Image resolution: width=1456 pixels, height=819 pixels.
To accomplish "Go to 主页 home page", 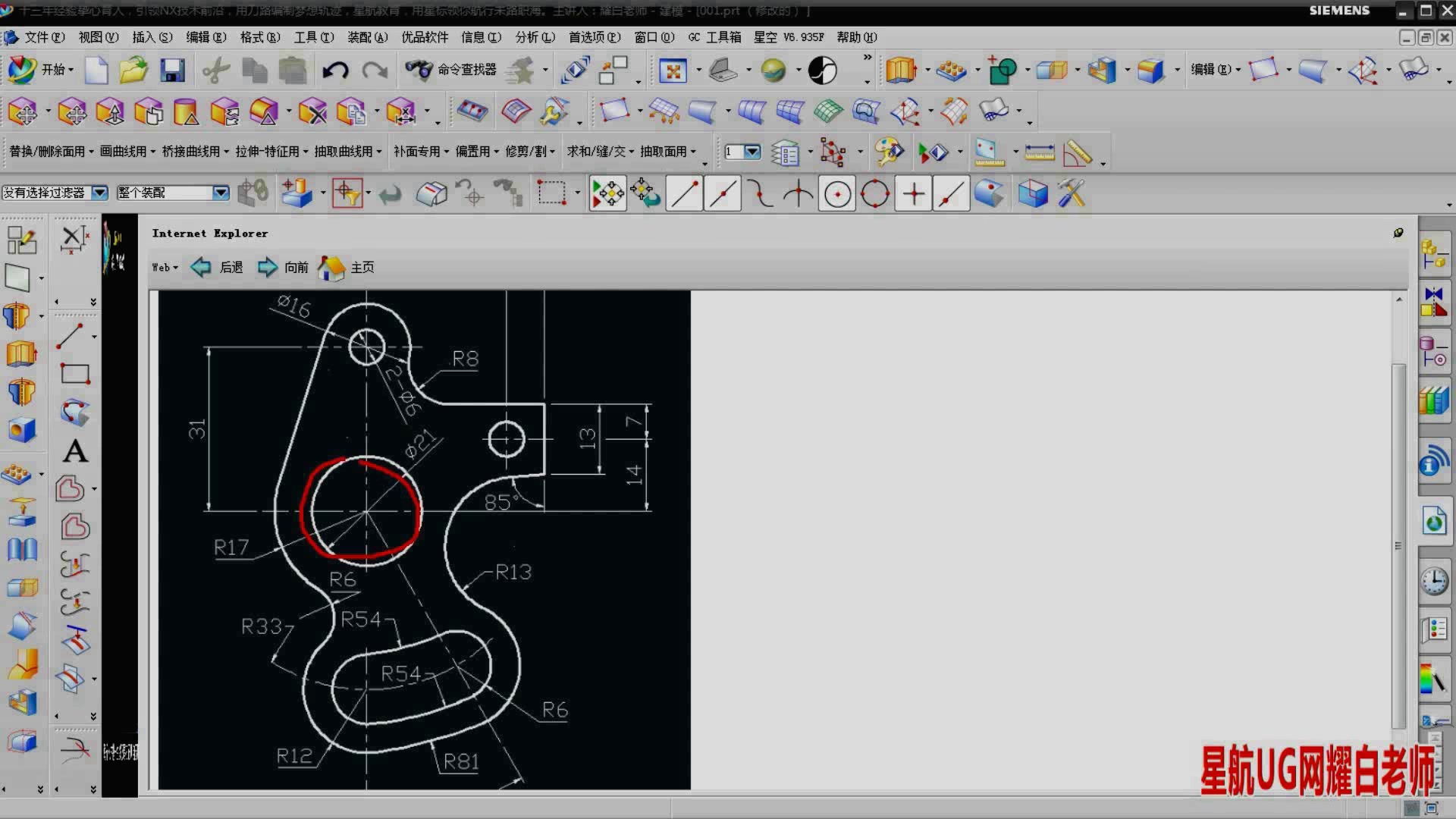I will tap(347, 268).
